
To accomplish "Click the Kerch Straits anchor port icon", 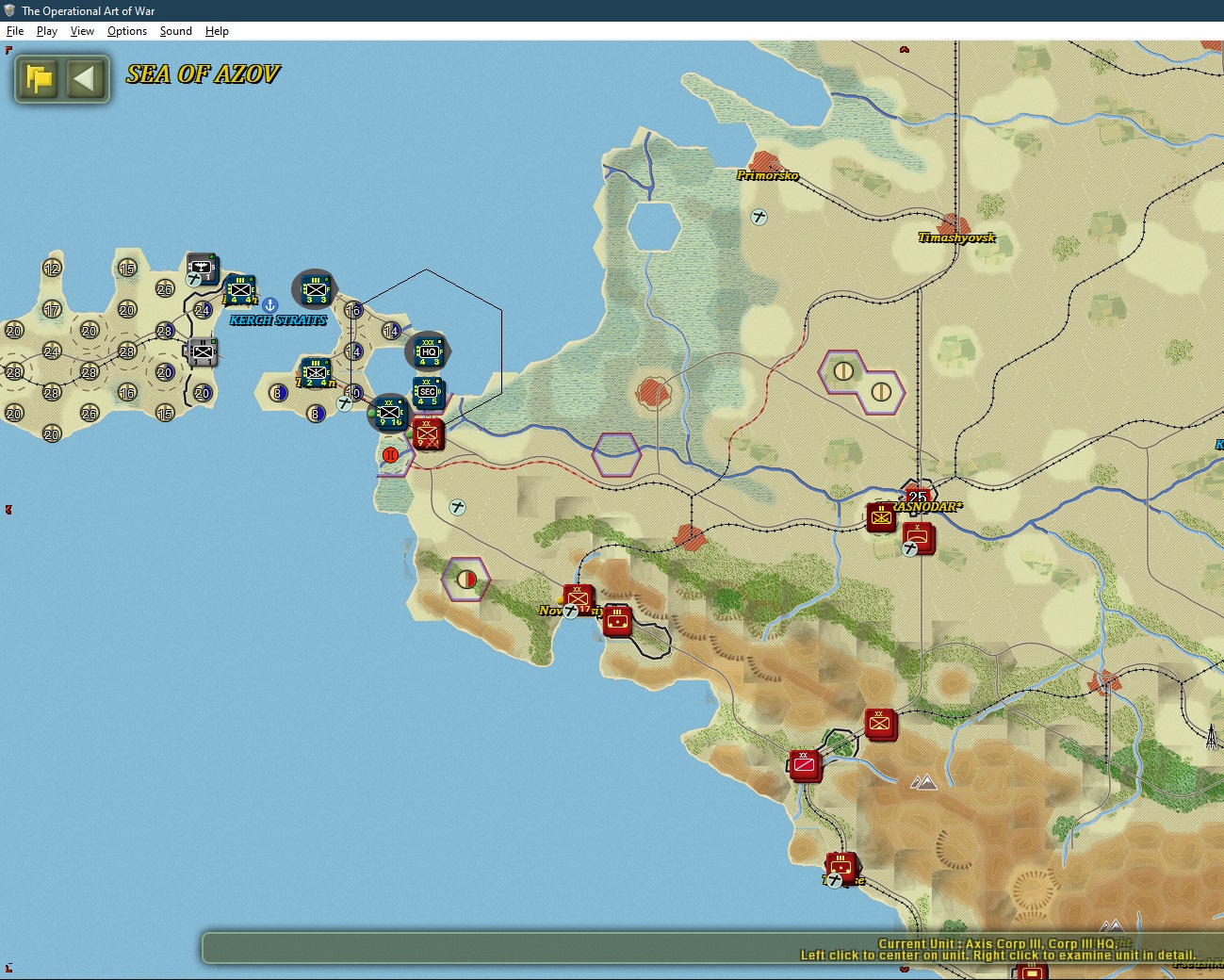I will pos(269,304).
